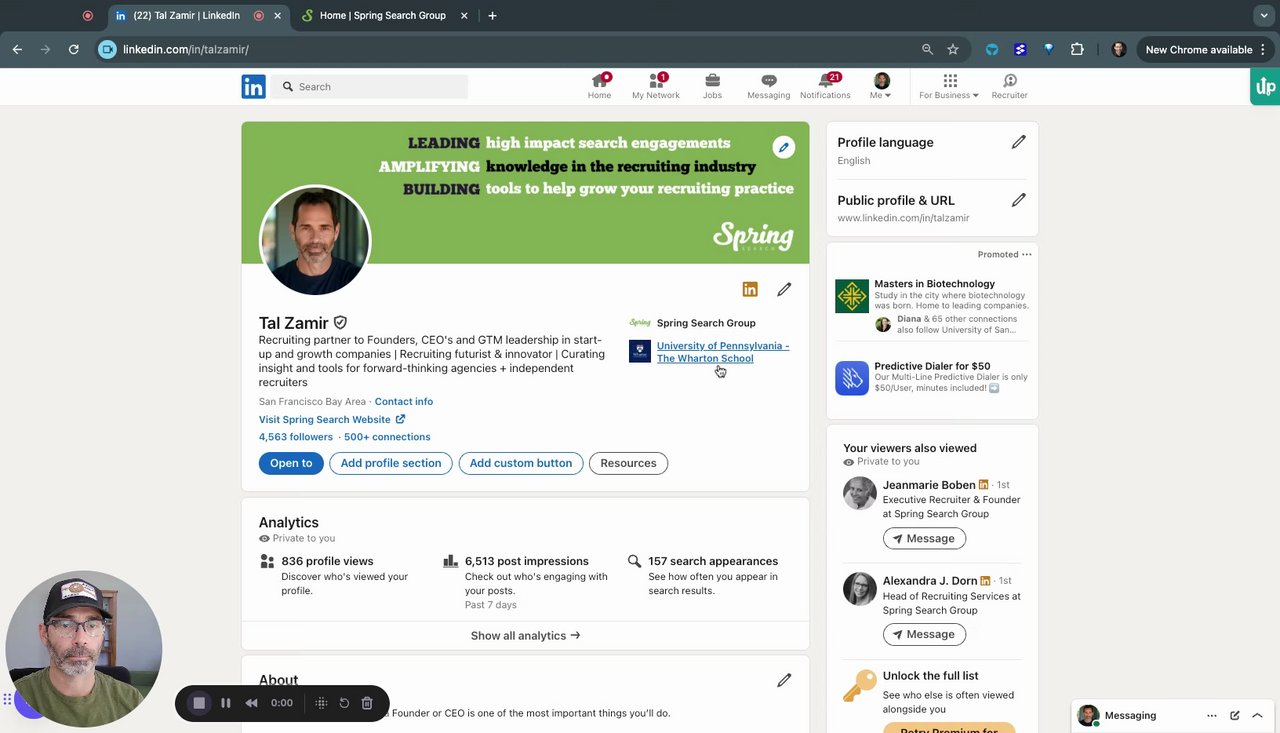Go to LinkedIn Home icon
The height and width of the screenshot is (733, 1280).
click(x=599, y=81)
